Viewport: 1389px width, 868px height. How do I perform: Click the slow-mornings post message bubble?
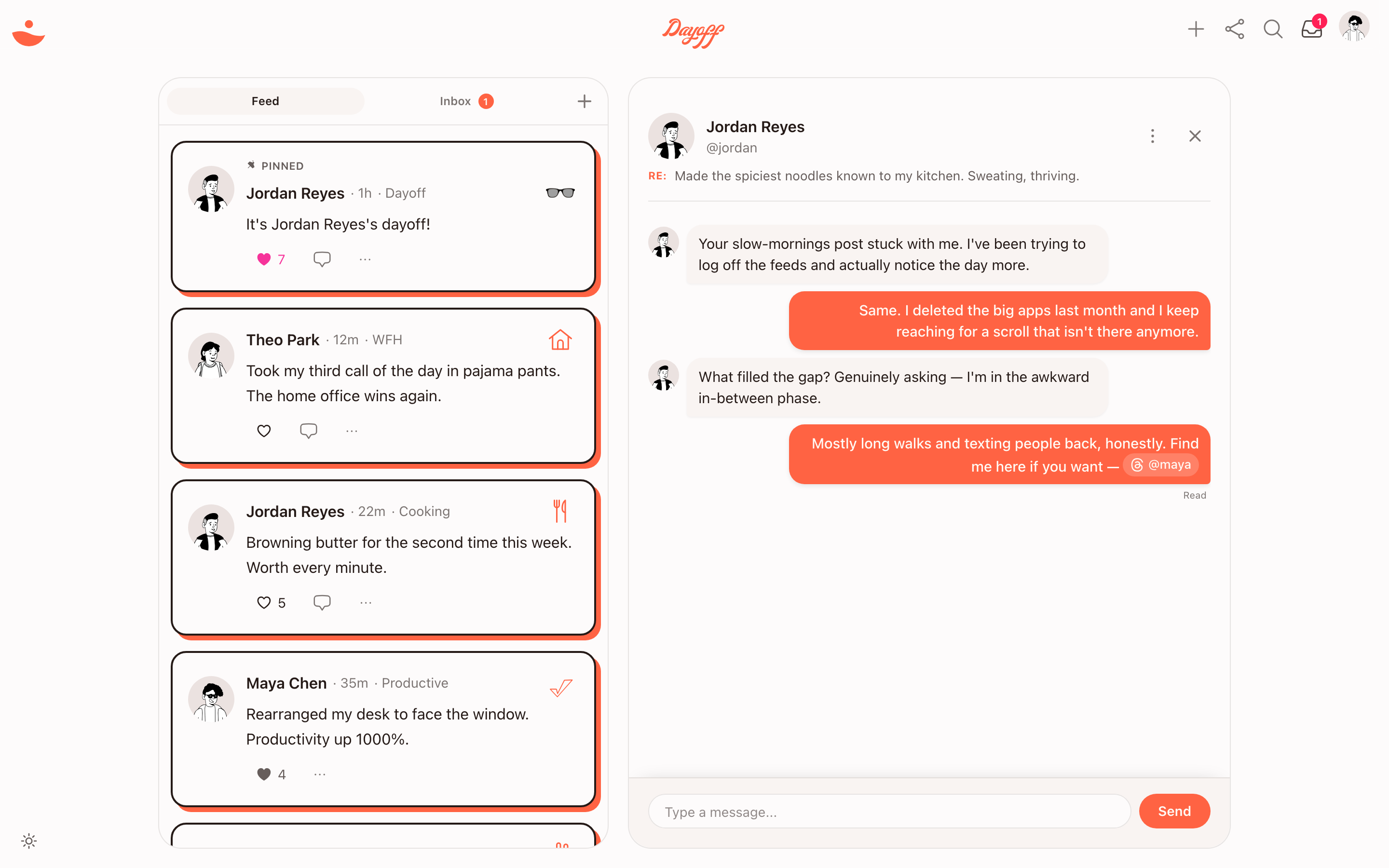pos(897,255)
